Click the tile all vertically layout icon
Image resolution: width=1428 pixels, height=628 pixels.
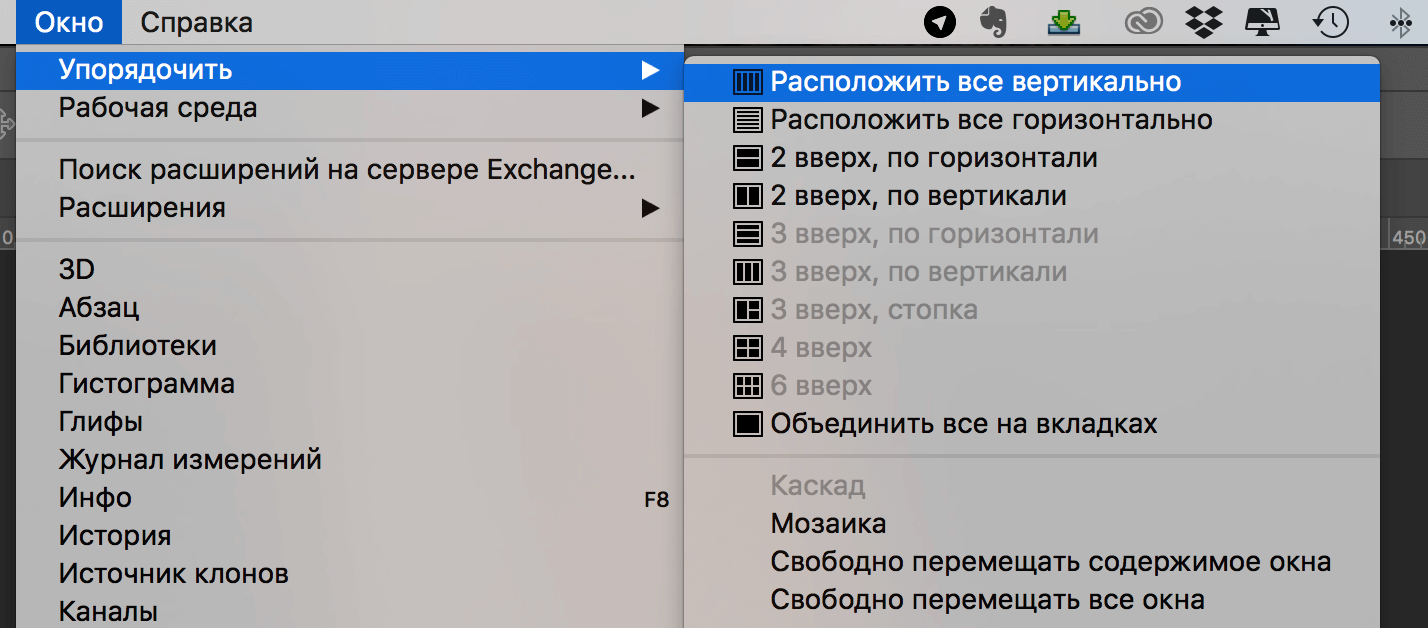coord(747,82)
